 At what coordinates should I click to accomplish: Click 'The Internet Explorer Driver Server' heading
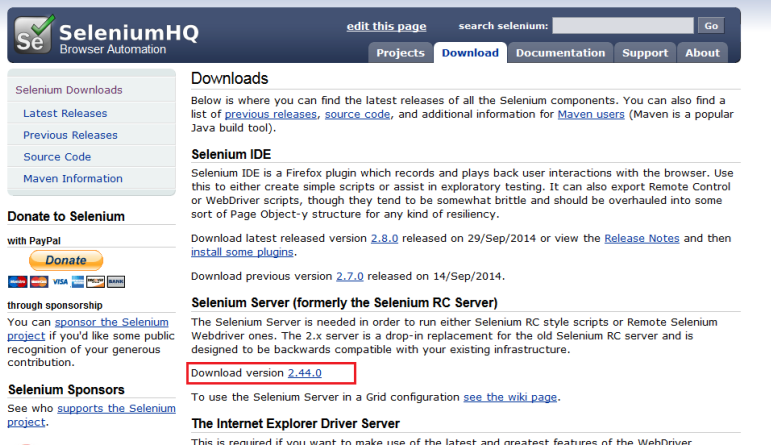click(296, 423)
